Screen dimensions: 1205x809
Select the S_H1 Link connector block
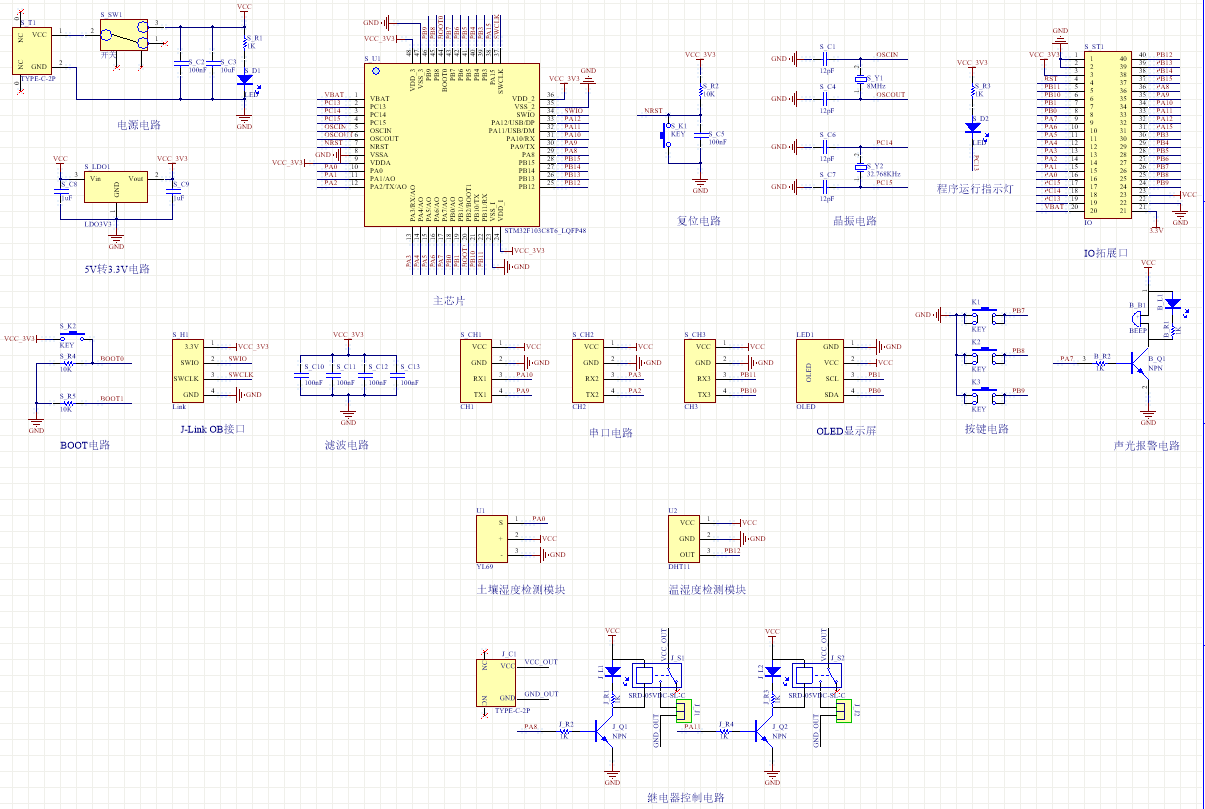pos(187,371)
